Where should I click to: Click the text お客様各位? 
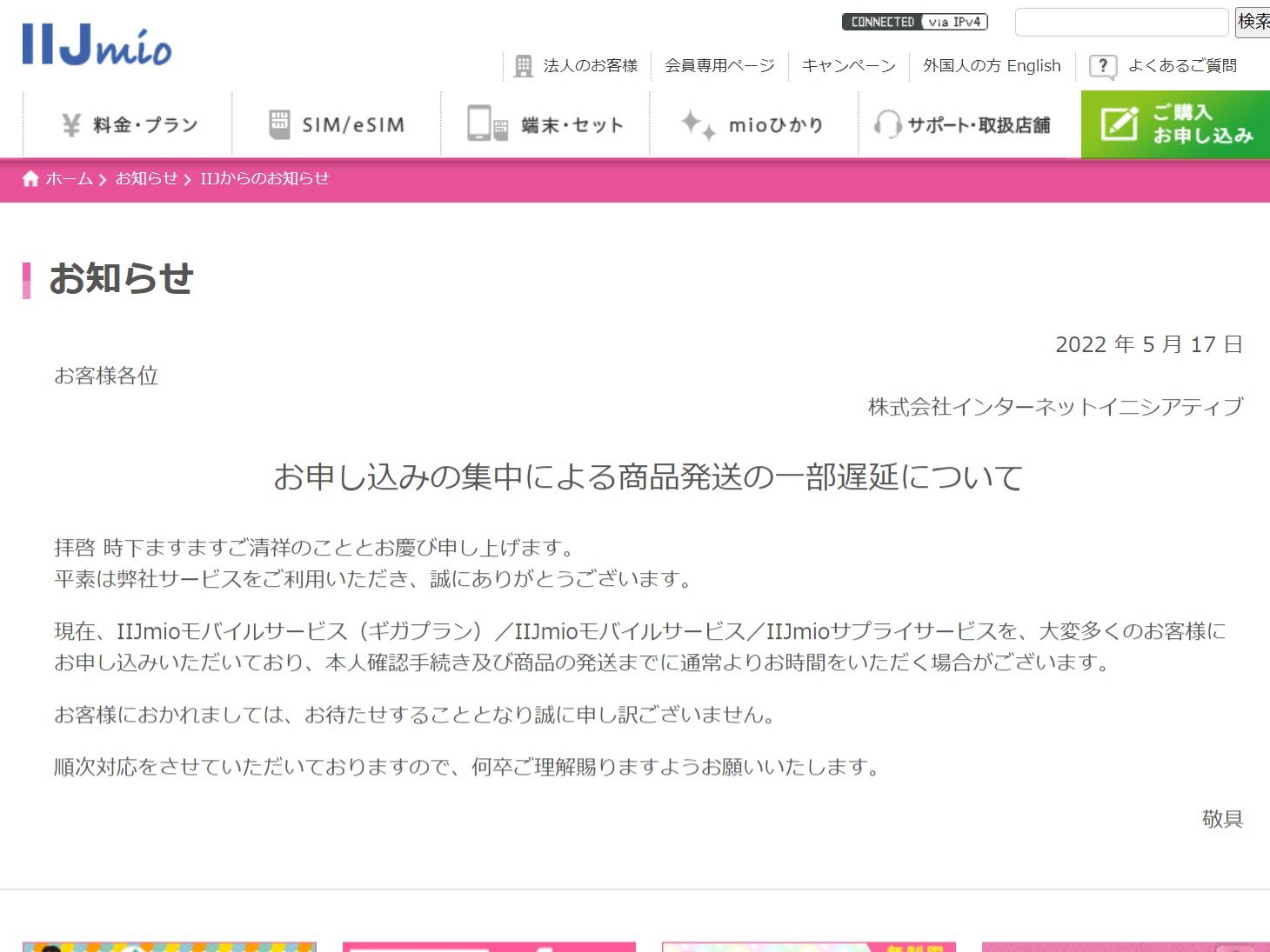[x=106, y=376]
